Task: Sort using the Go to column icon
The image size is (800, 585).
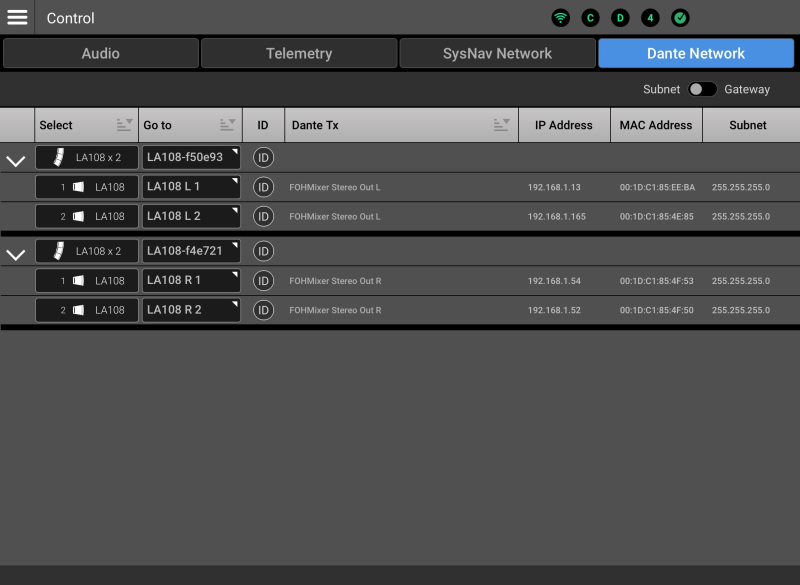Action: pos(227,125)
